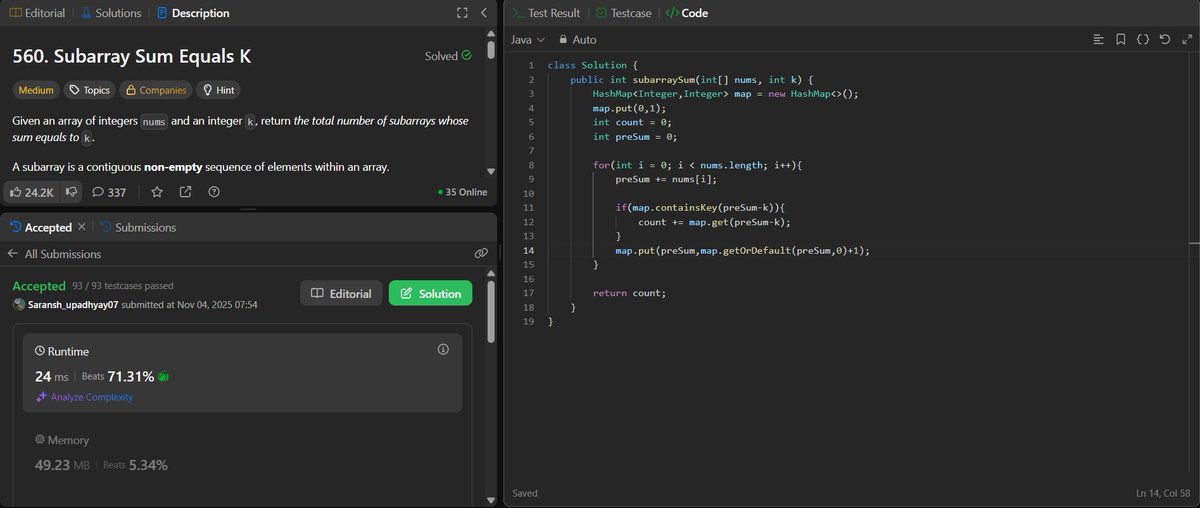Select the Description tab
This screenshot has width=1200, height=508.
click(x=193, y=13)
